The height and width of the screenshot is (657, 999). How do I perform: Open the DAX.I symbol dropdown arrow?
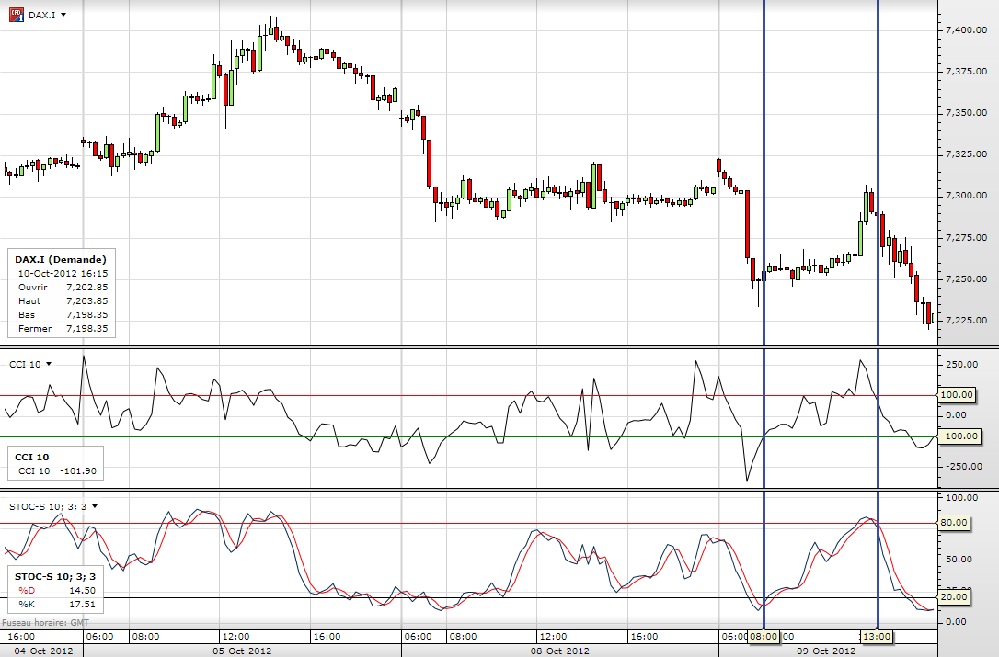[63, 16]
